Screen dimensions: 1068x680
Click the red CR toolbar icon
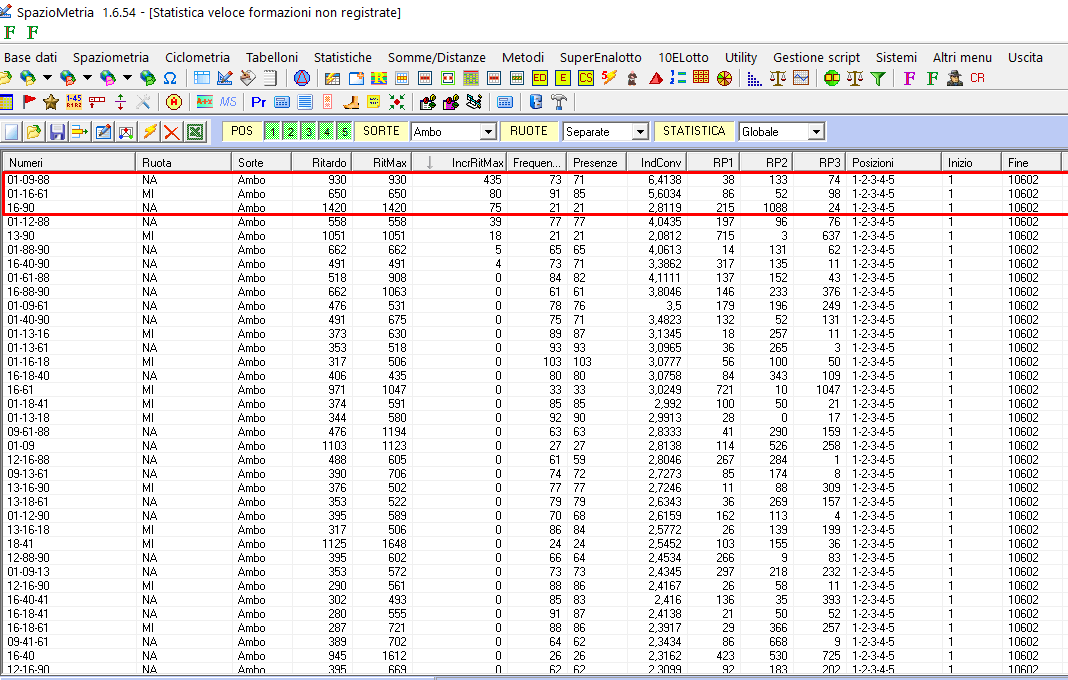pyautogui.click(x=977, y=78)
